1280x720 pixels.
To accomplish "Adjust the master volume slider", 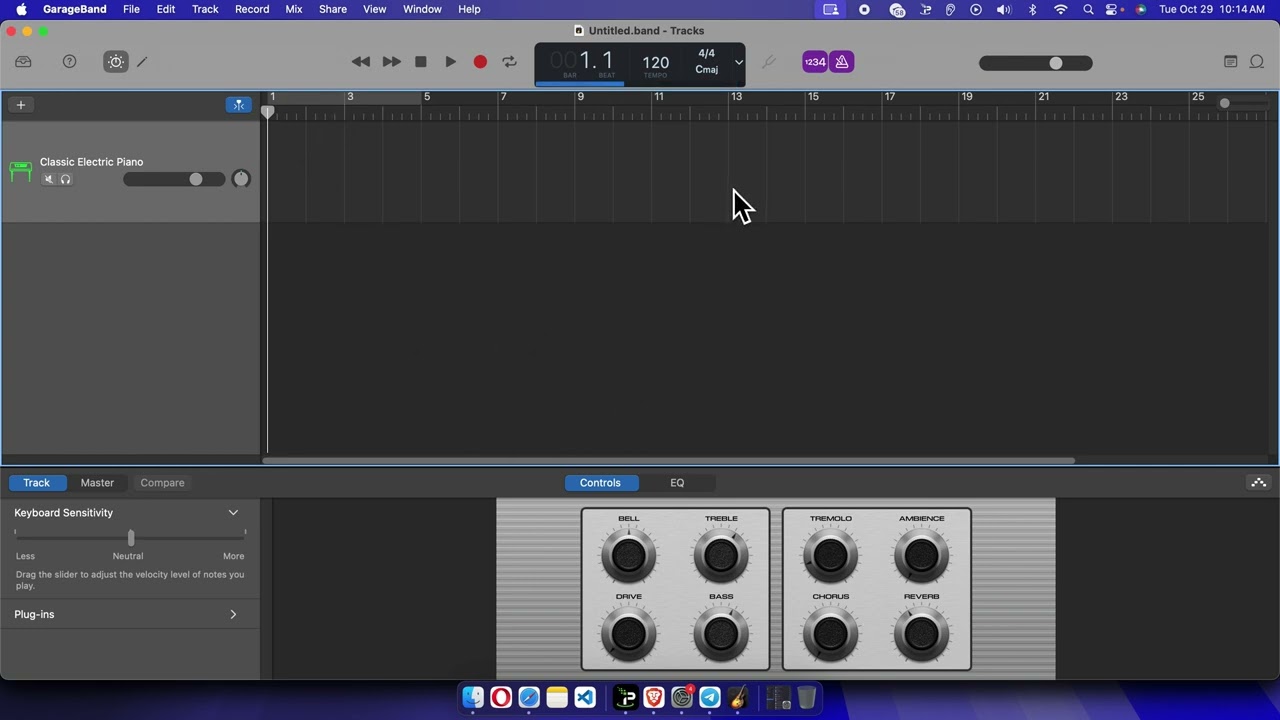I will click(x=1036, y=63).
